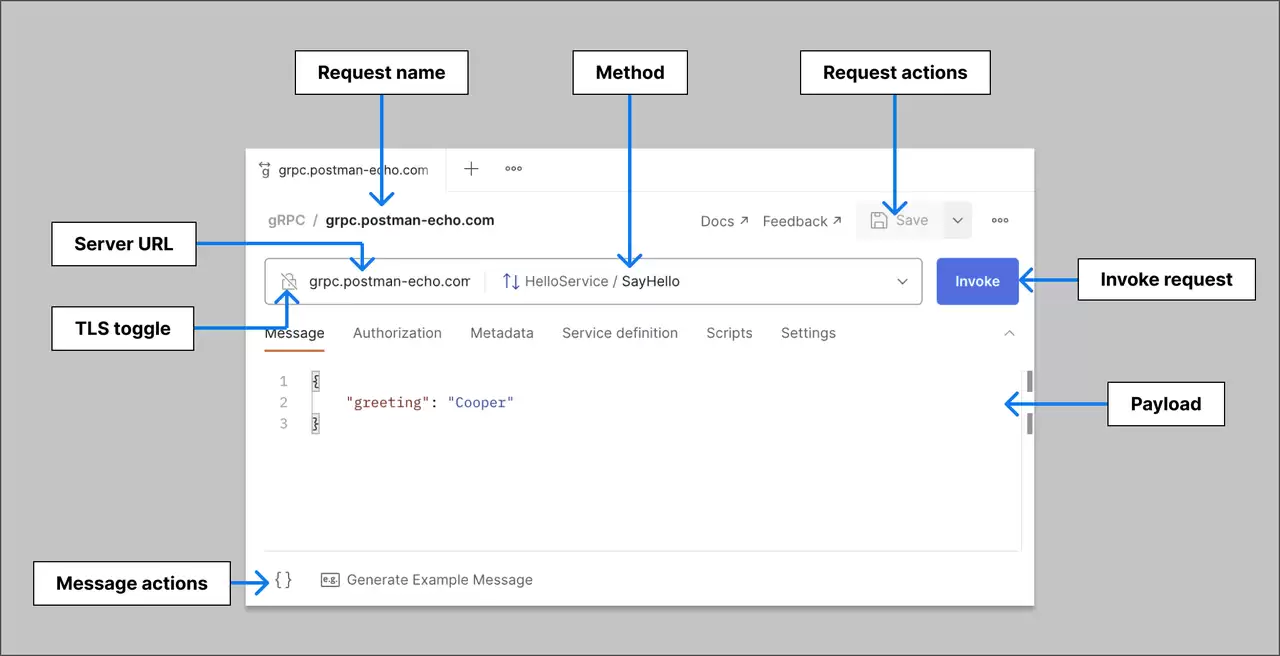The height and width of the screenshot is (656, 1280).
Task: Open the tab bar three-dots menu
Action: 513,169
